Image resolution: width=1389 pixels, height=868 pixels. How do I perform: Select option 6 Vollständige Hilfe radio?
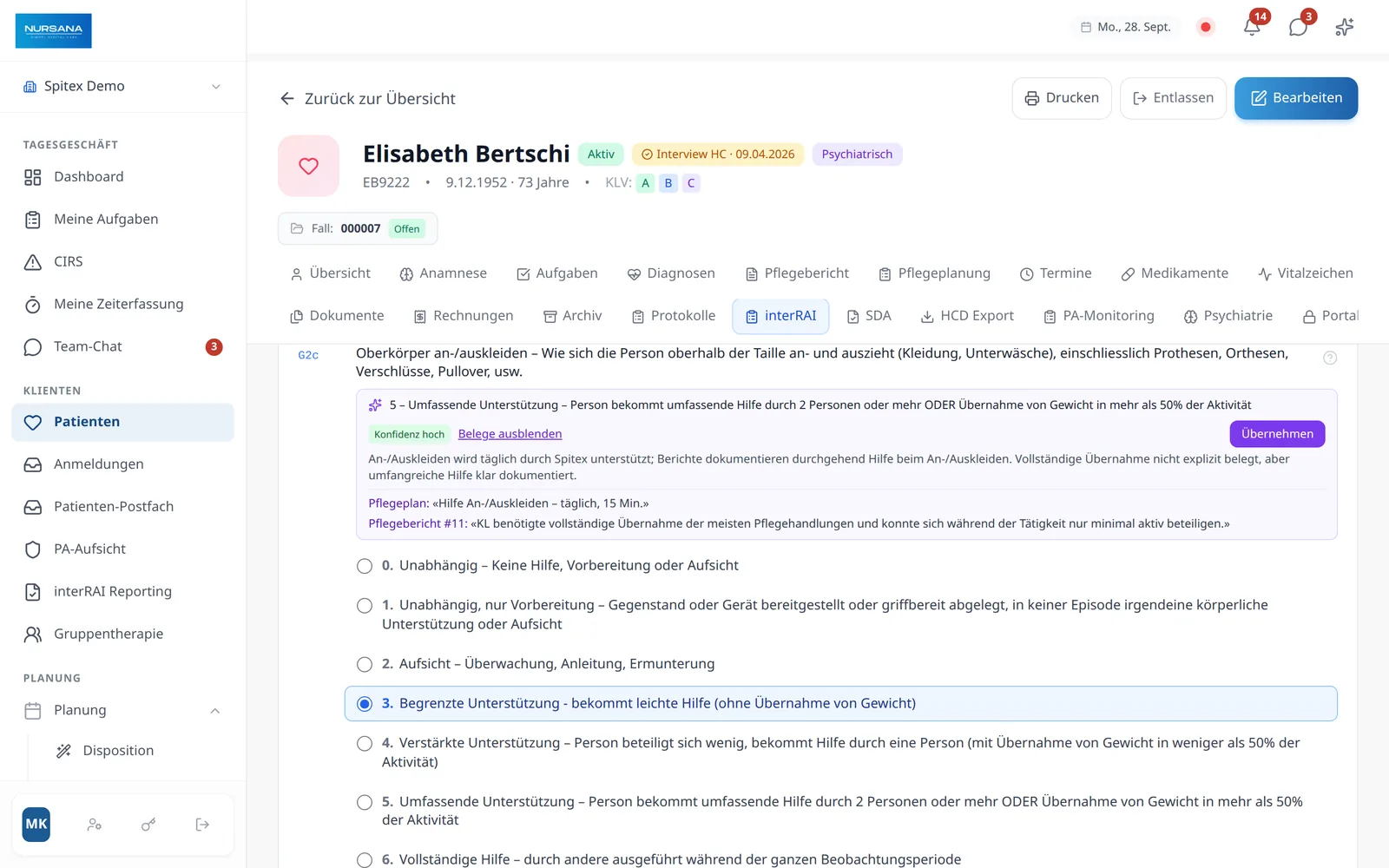[x=365, y=859]
